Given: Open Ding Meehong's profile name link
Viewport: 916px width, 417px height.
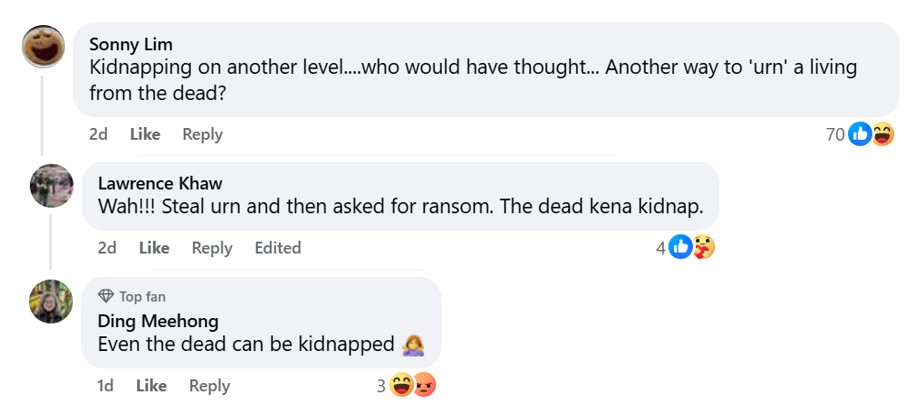Looking at the screenshot, I should coord(158,321).
